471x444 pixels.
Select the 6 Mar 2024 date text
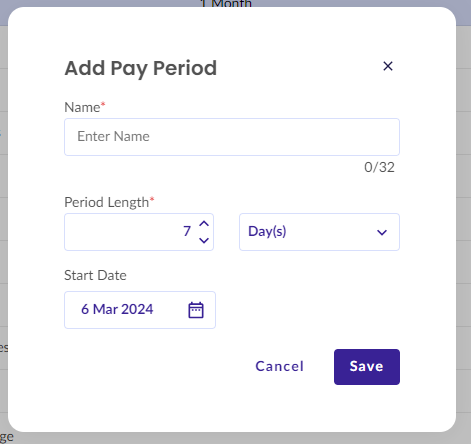click(x=117, y=309)
